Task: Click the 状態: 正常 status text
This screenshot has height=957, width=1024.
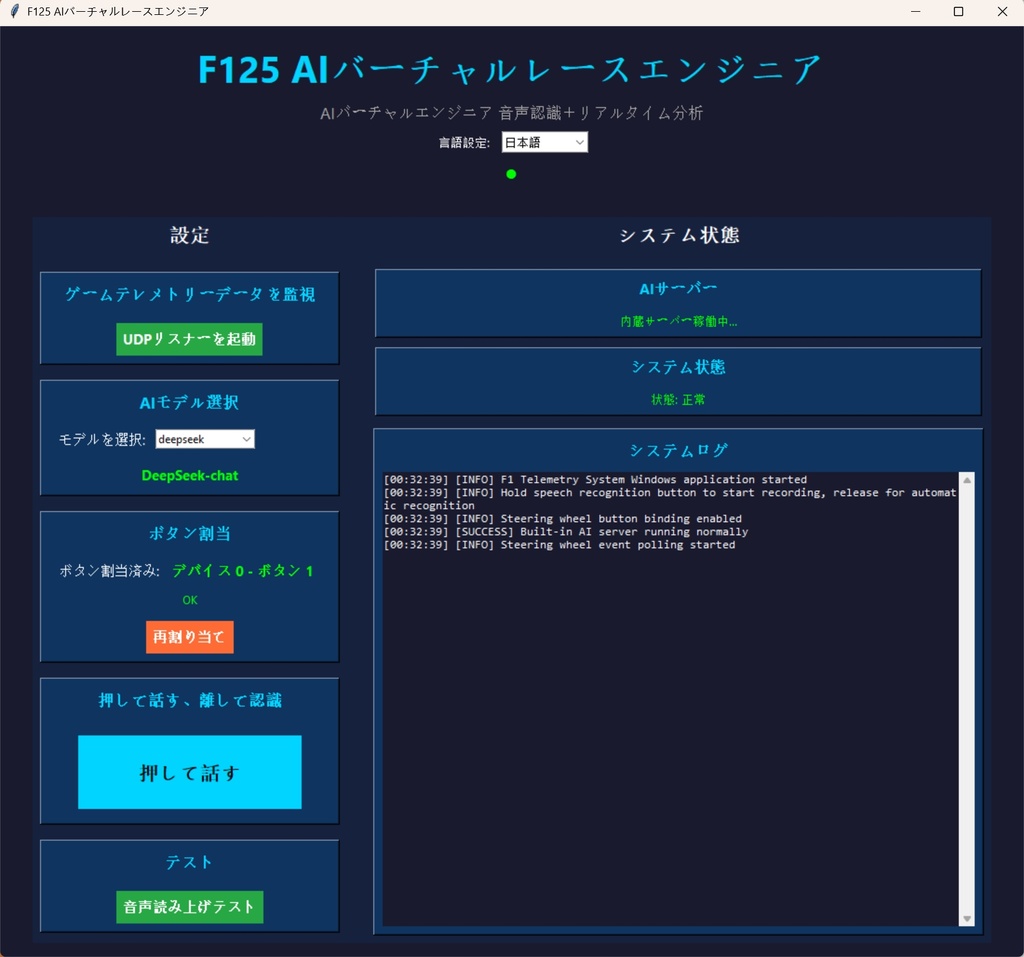Action: point(678,400)
